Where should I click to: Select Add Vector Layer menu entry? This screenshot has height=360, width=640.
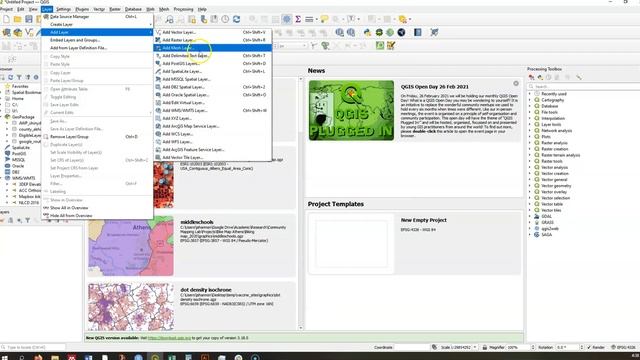point(212,32)
